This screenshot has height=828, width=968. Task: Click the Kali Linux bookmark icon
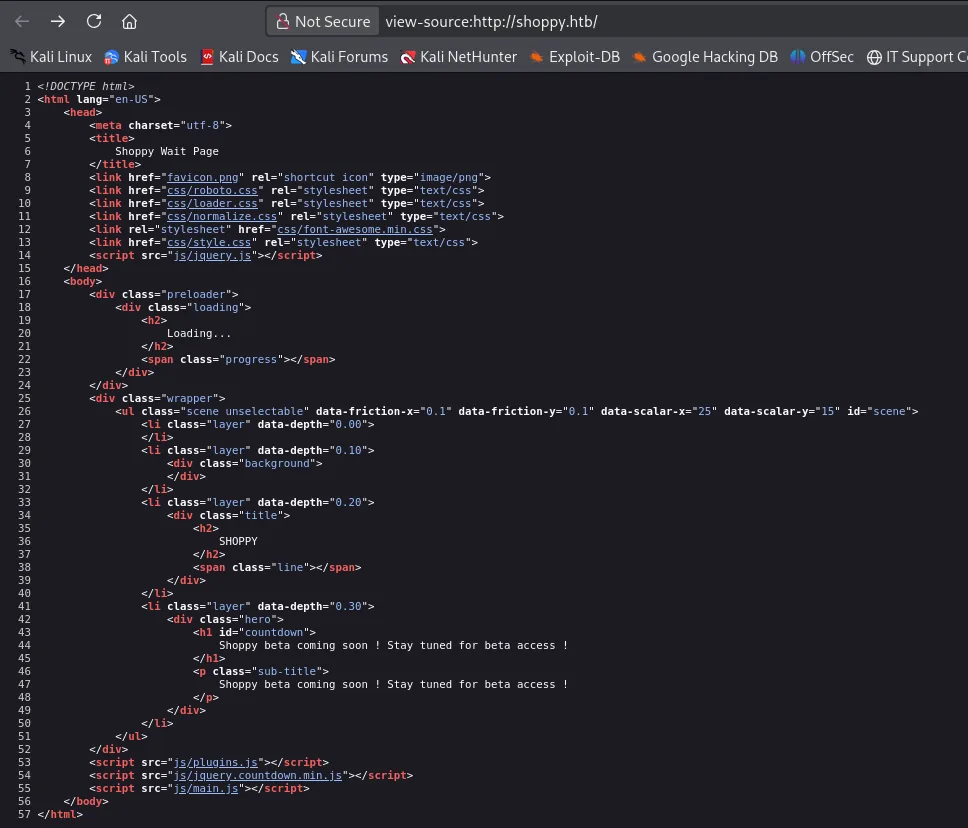(18, 57)
